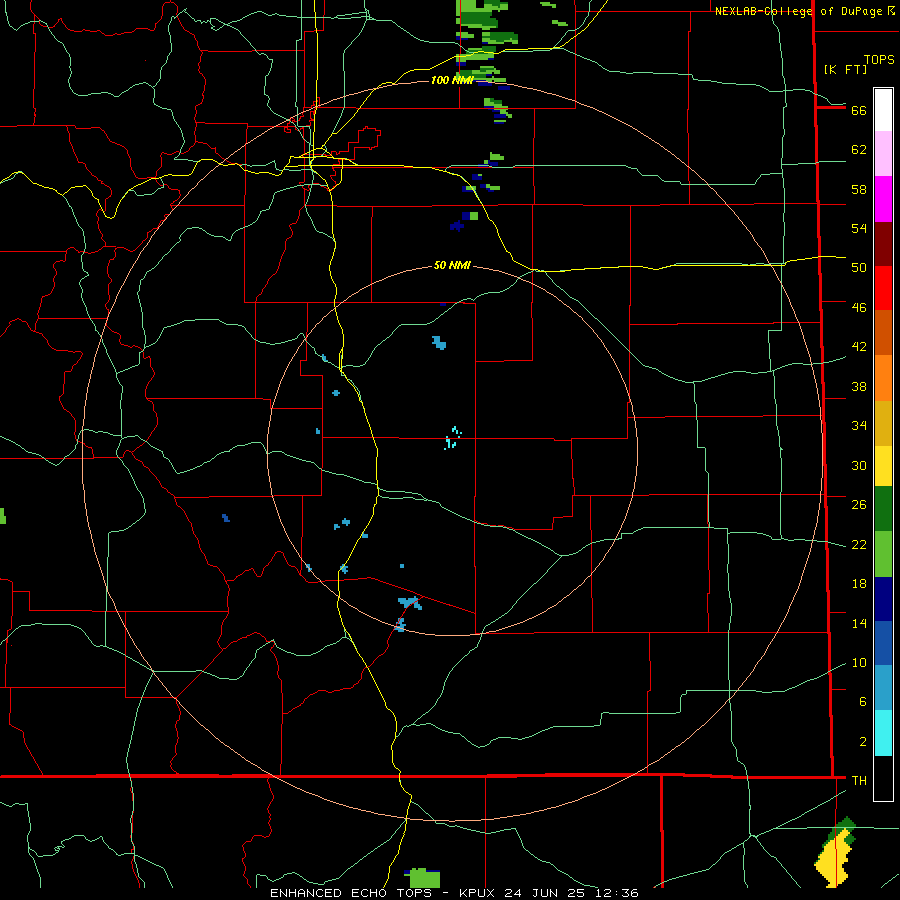Click the KPUX 24 JUN 25 12:36 timestamp
This screenshot has height=900, width=900.
[x=549, y=893]
